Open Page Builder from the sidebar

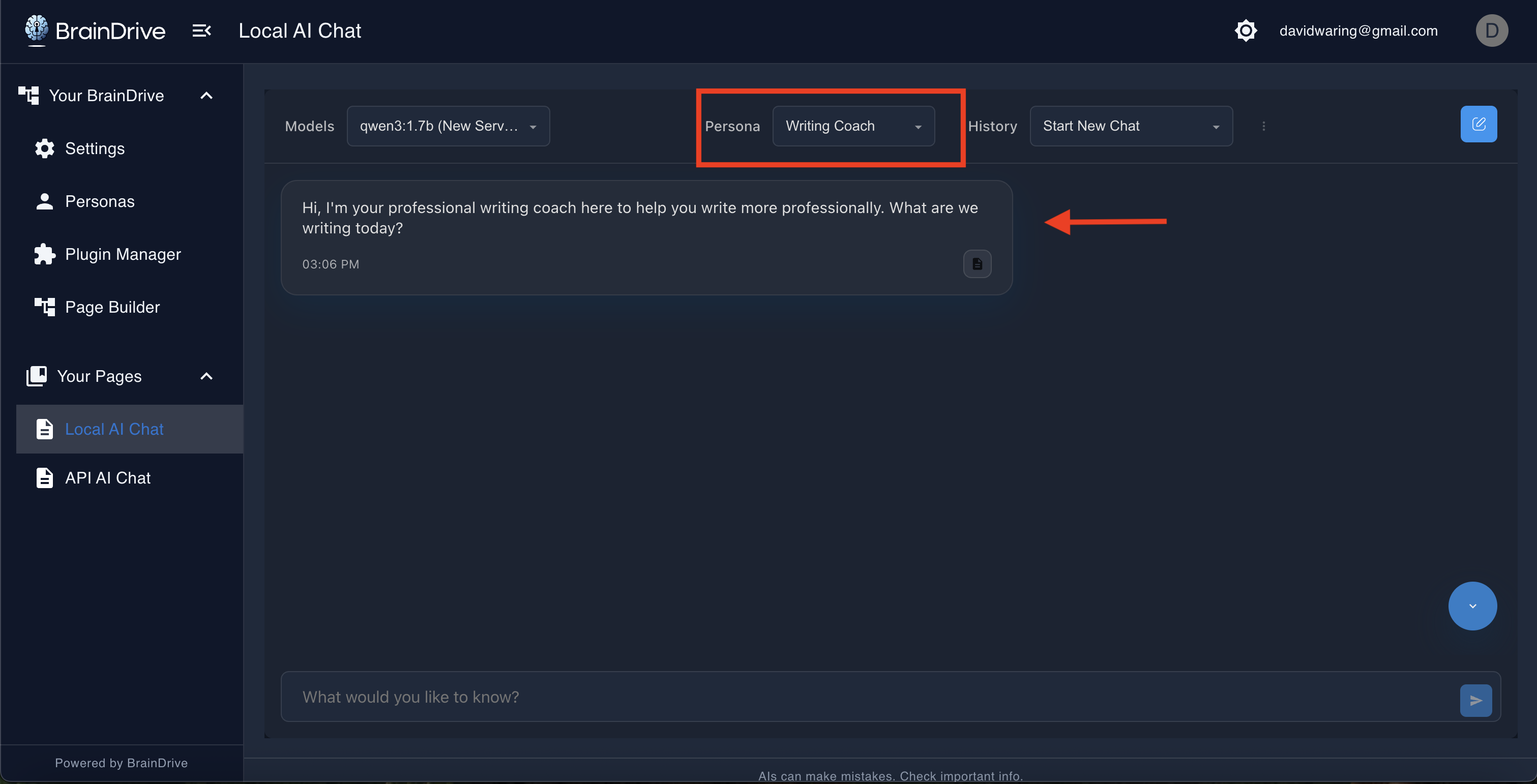click(x=112, y=307)
